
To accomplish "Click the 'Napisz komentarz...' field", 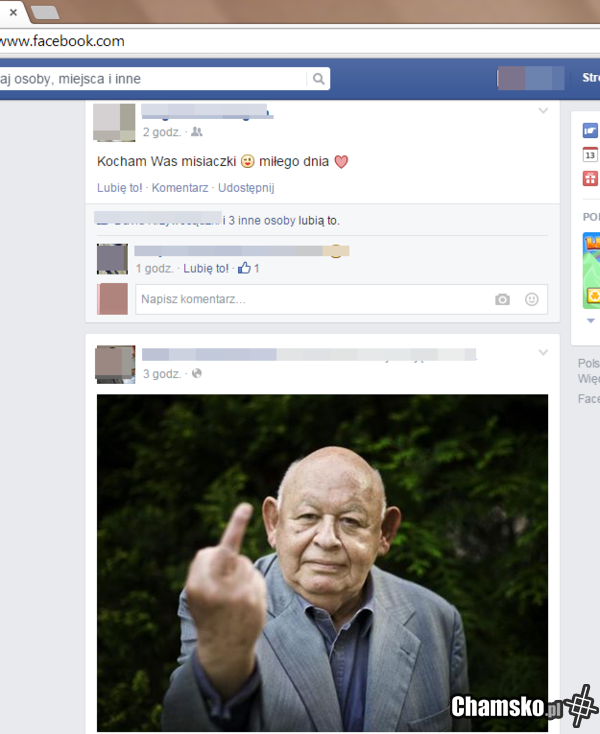I will tap(310, 299).
